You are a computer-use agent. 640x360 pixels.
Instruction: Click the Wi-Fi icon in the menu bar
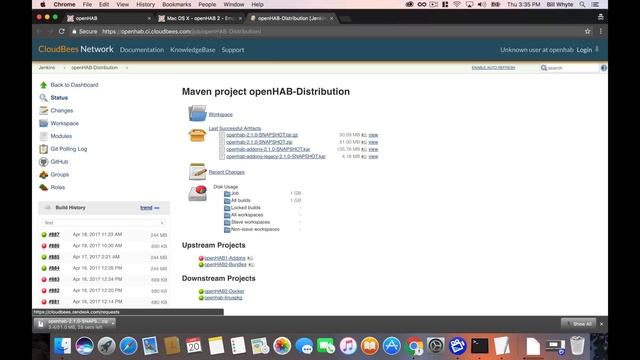457,4
